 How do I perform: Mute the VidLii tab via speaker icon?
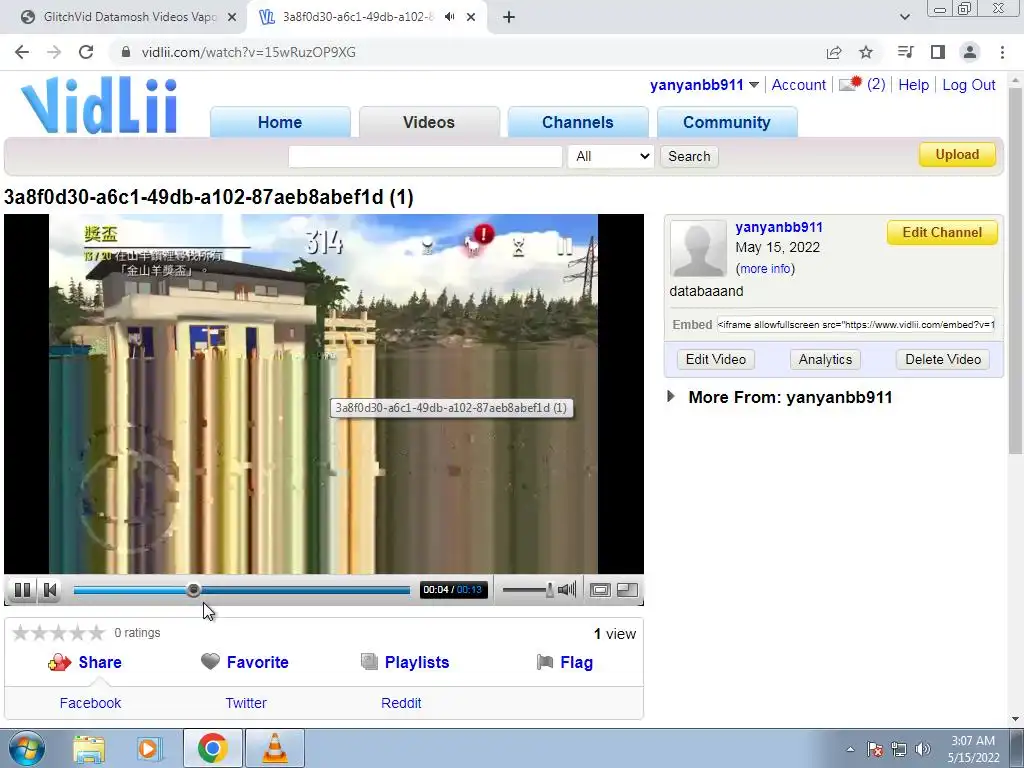449,17
